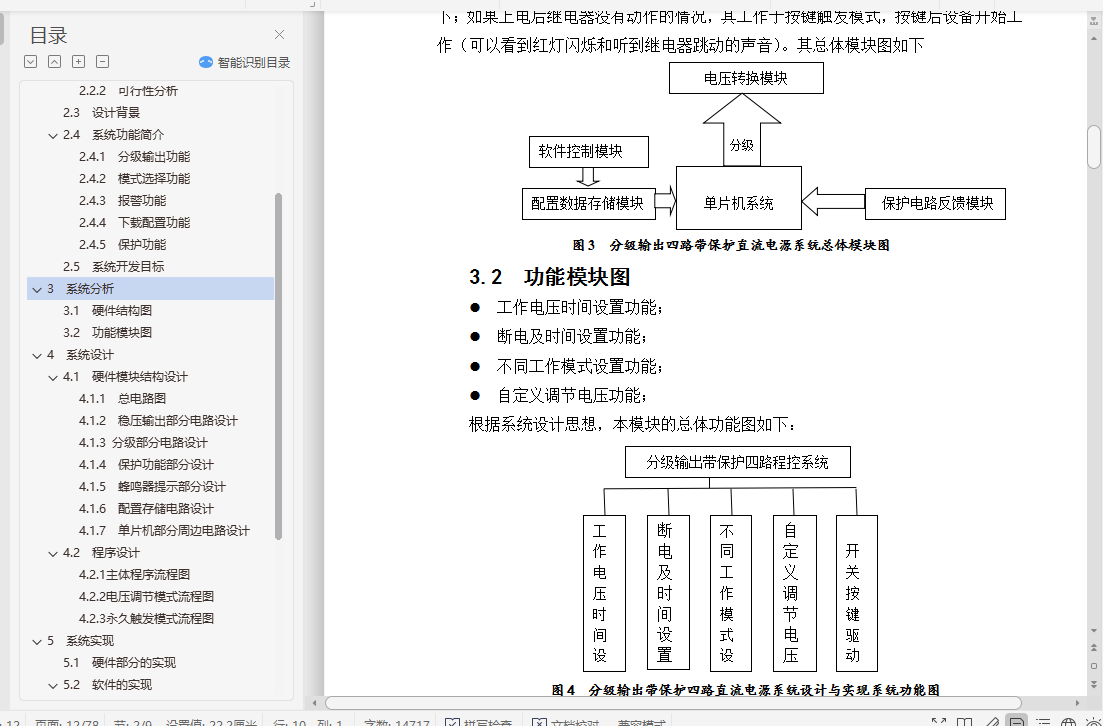Open 2.4.1 分级输出功能 heading

click(134, 156)
